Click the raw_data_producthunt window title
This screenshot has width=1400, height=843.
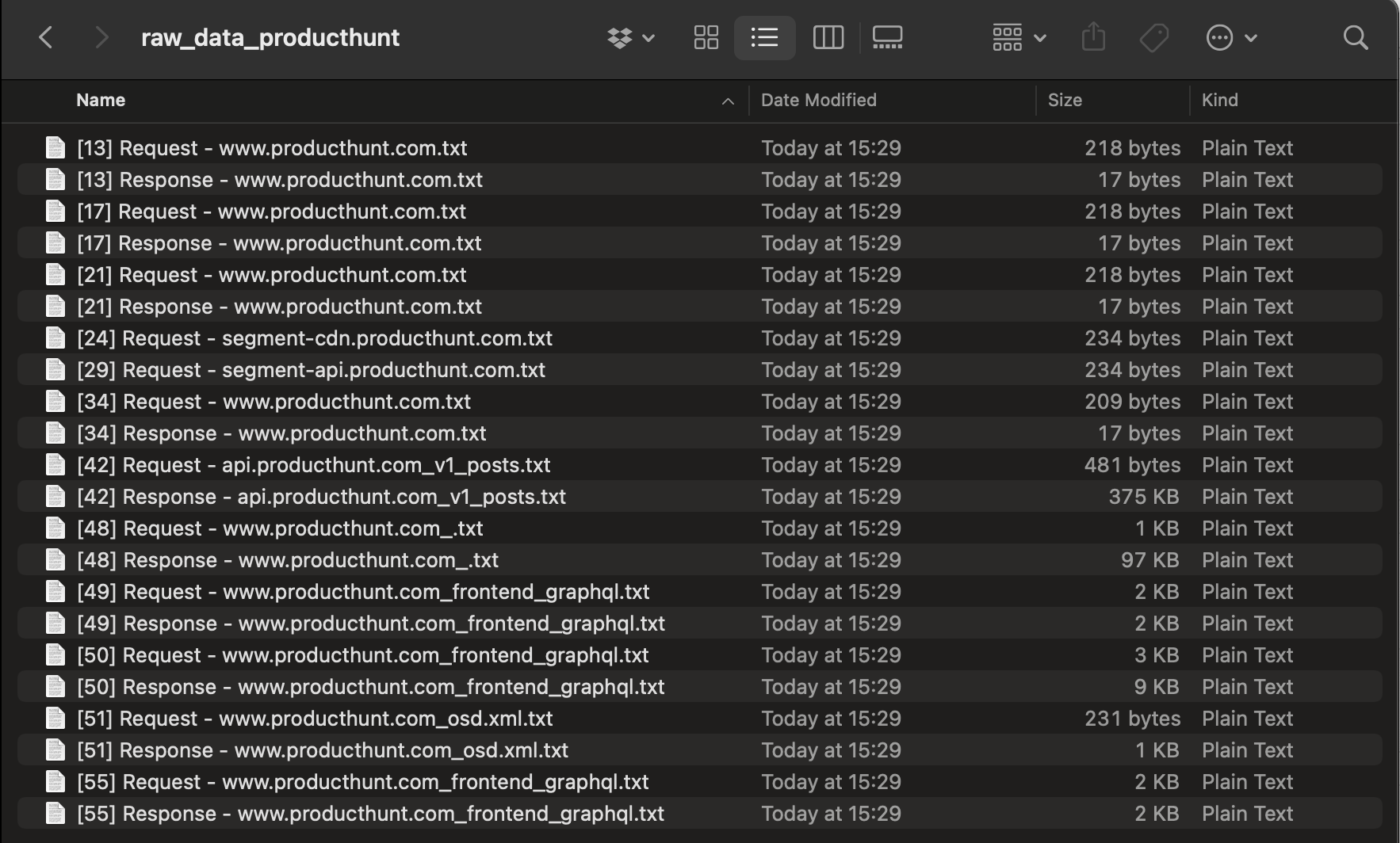(x=270, y=37)
